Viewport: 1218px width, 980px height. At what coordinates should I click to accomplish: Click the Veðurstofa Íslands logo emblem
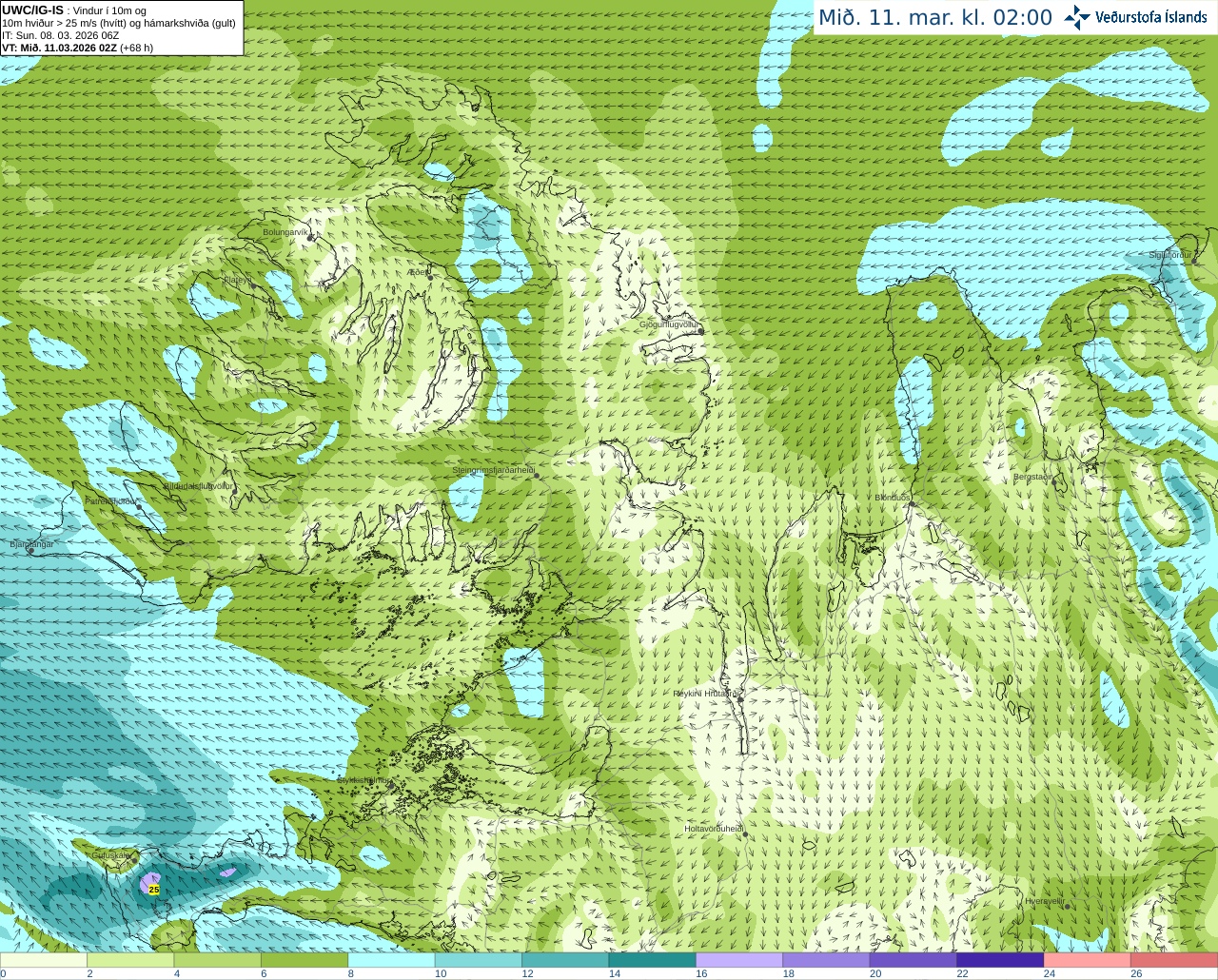(1077, 17)
